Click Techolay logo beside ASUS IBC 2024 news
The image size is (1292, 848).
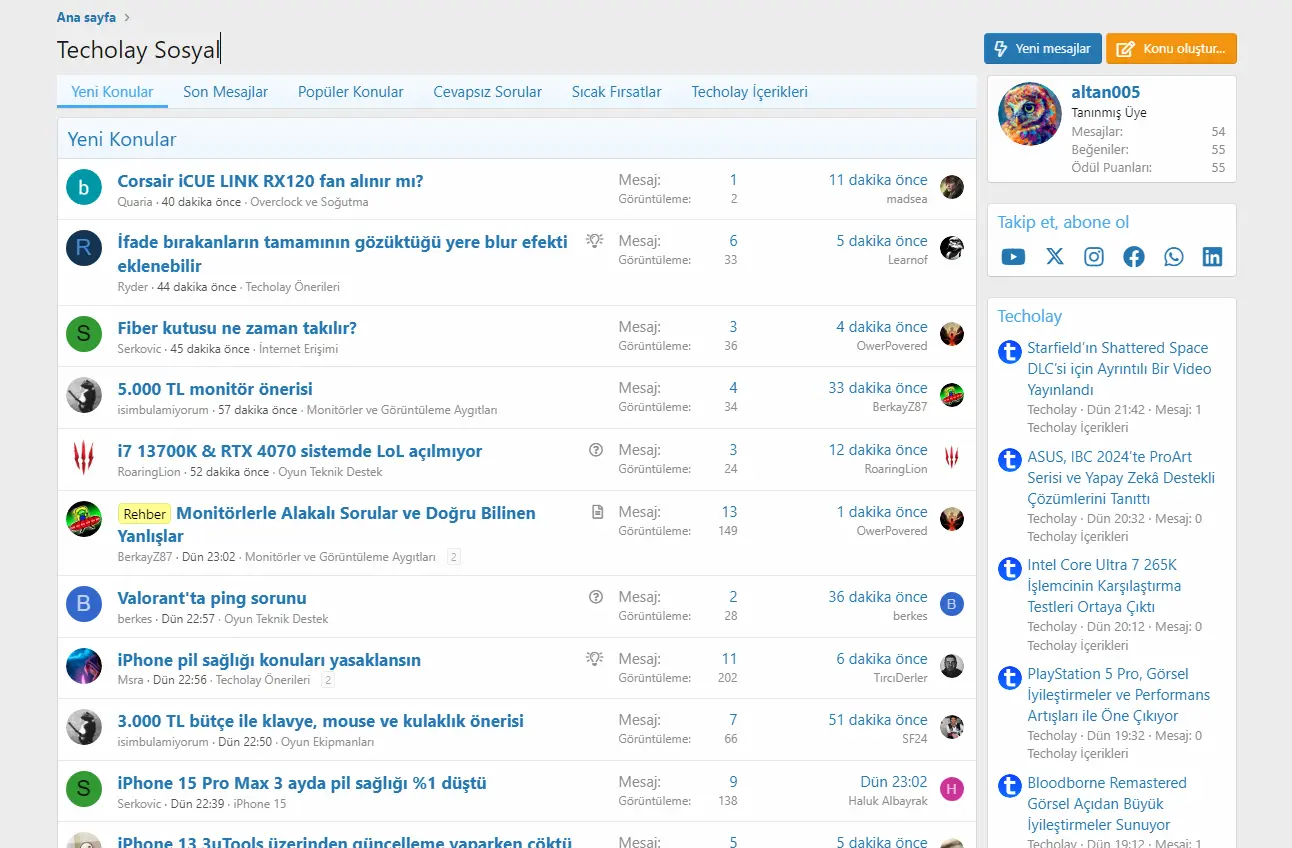[1010, 460]
